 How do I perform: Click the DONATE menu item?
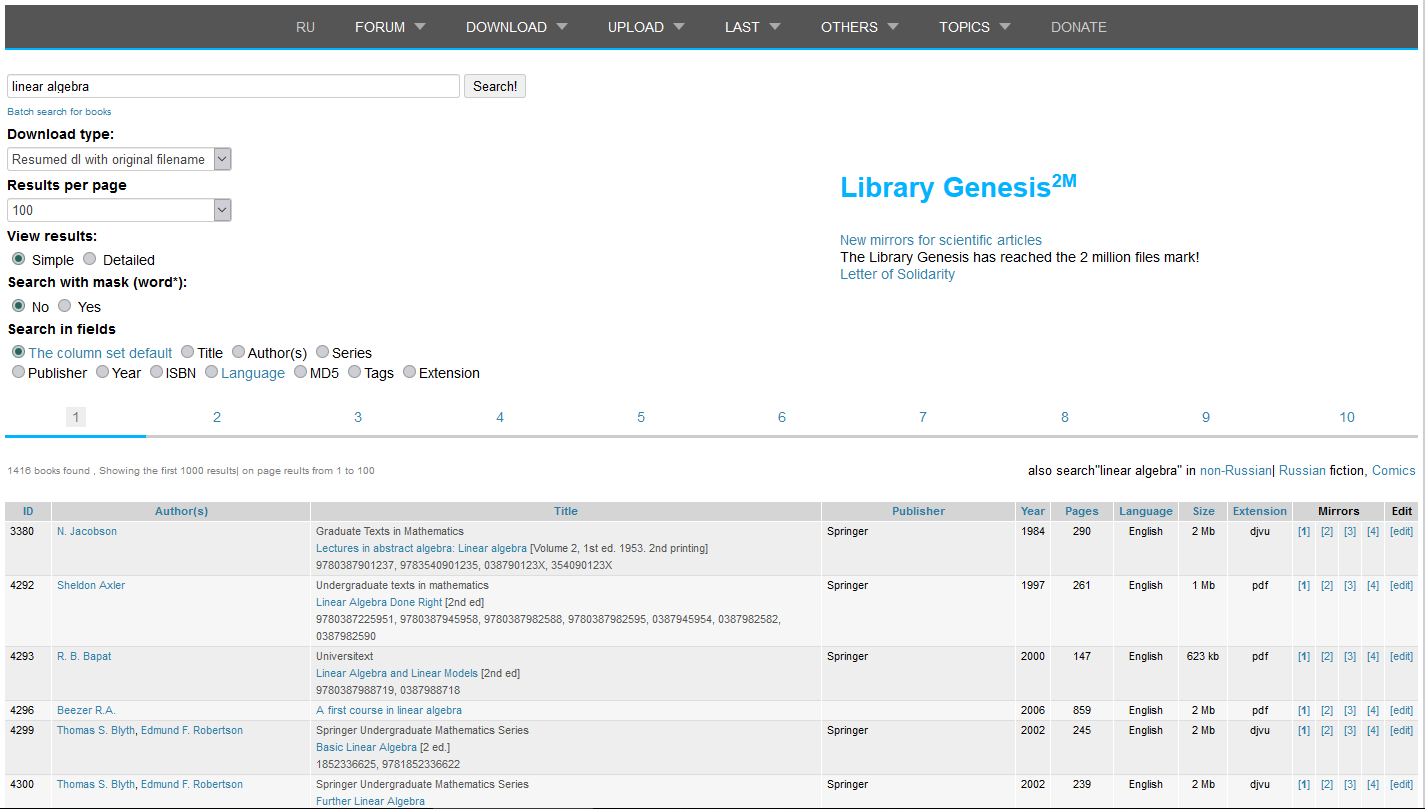pyautogui.click(x=1079, y=27)
